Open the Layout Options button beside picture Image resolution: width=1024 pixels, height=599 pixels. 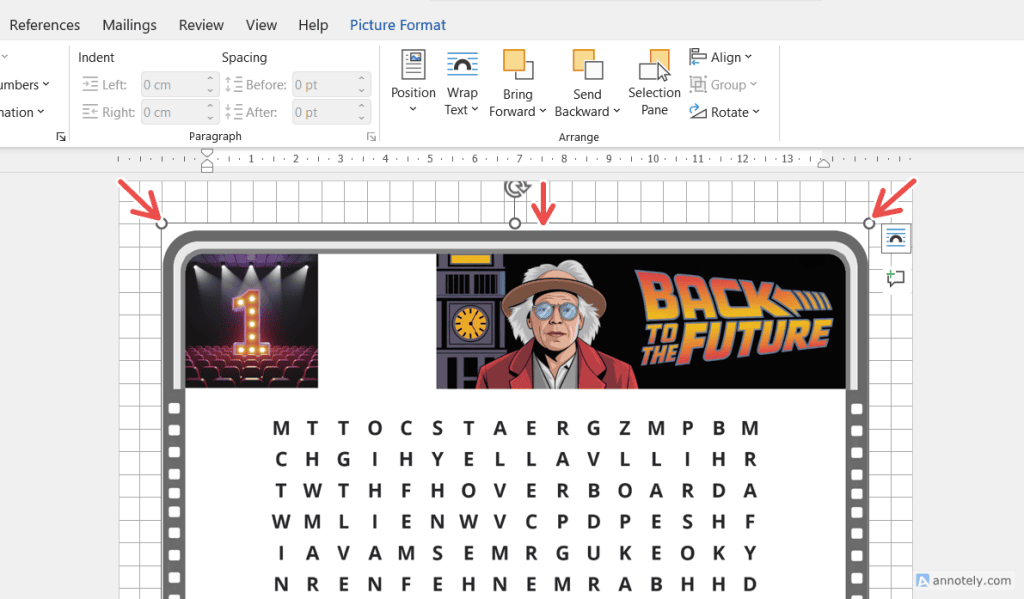click(895, 239)
